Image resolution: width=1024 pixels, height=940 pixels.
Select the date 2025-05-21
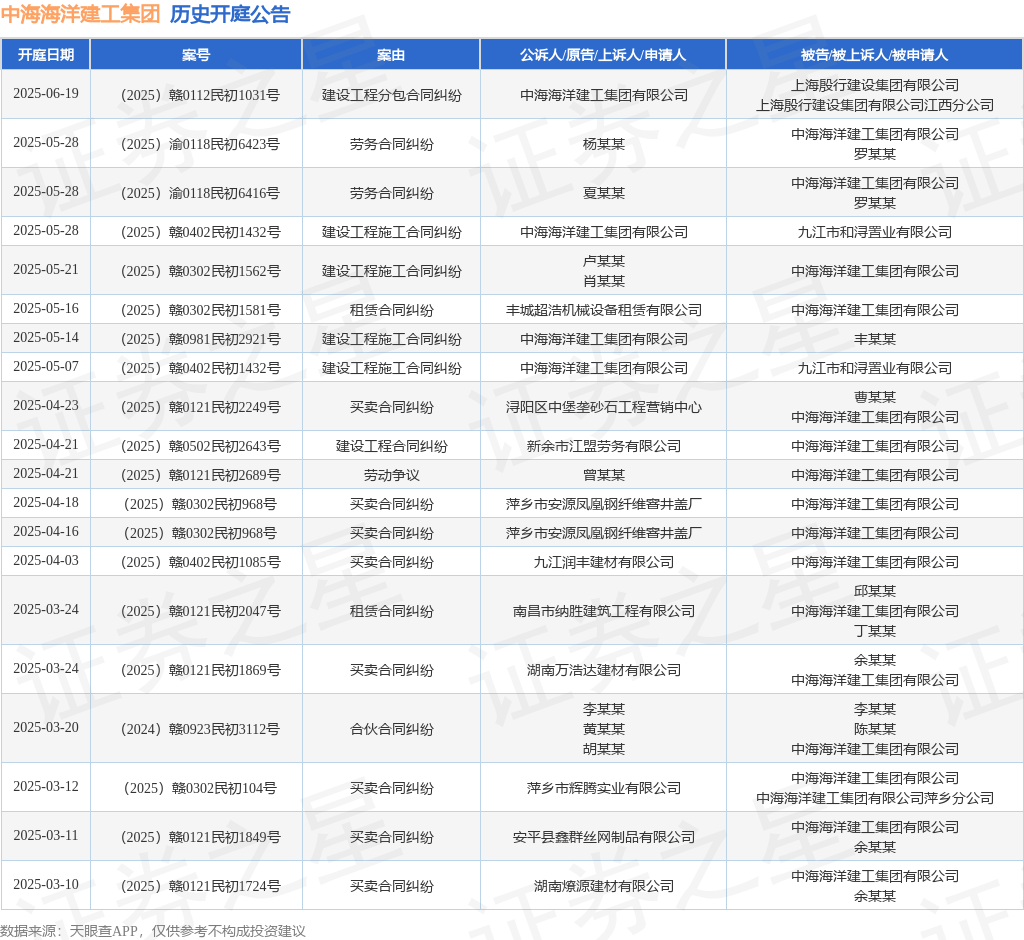click(x=46, y=269)
